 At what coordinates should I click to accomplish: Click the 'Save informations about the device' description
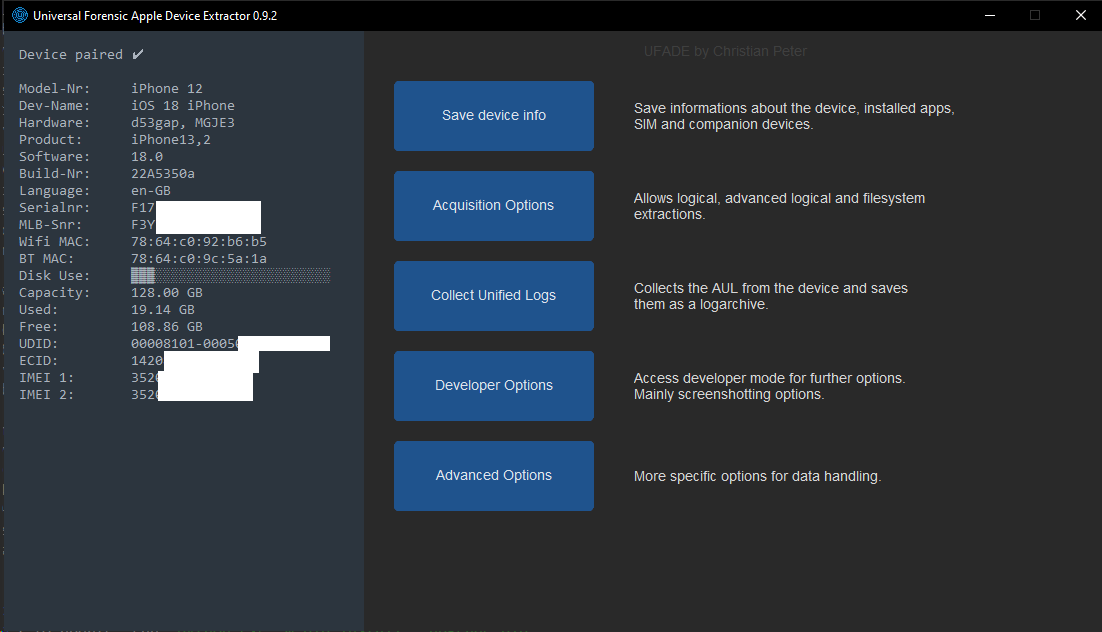tap(794, 116)
